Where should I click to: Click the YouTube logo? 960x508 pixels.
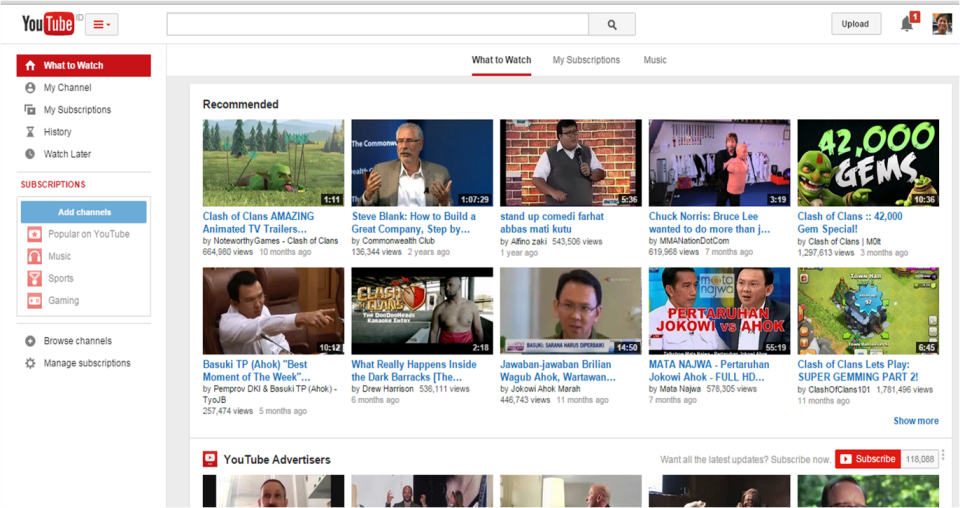pos(48,24)
